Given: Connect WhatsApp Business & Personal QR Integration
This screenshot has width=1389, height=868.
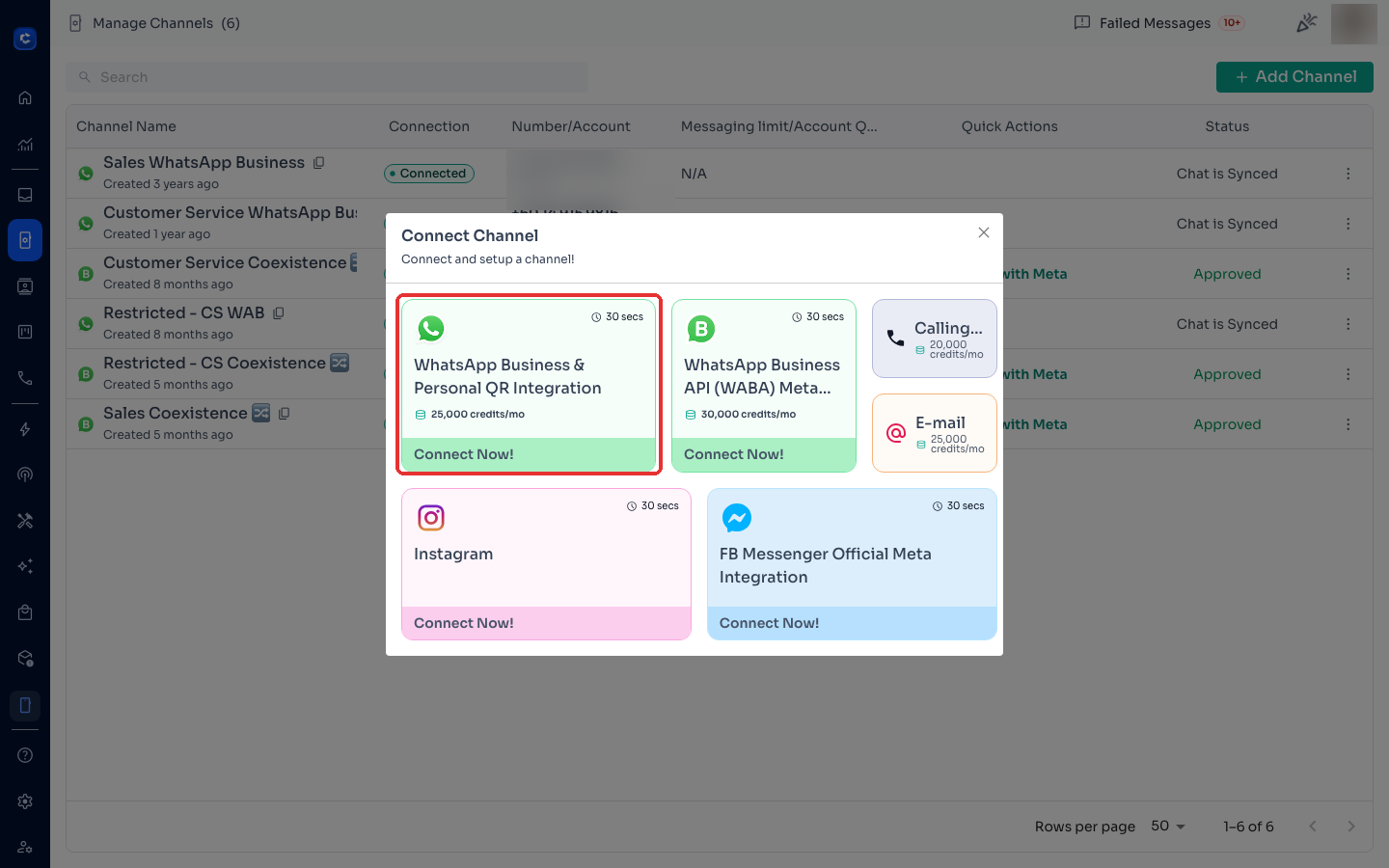Looking at the screenshot, I should point(529,386).
